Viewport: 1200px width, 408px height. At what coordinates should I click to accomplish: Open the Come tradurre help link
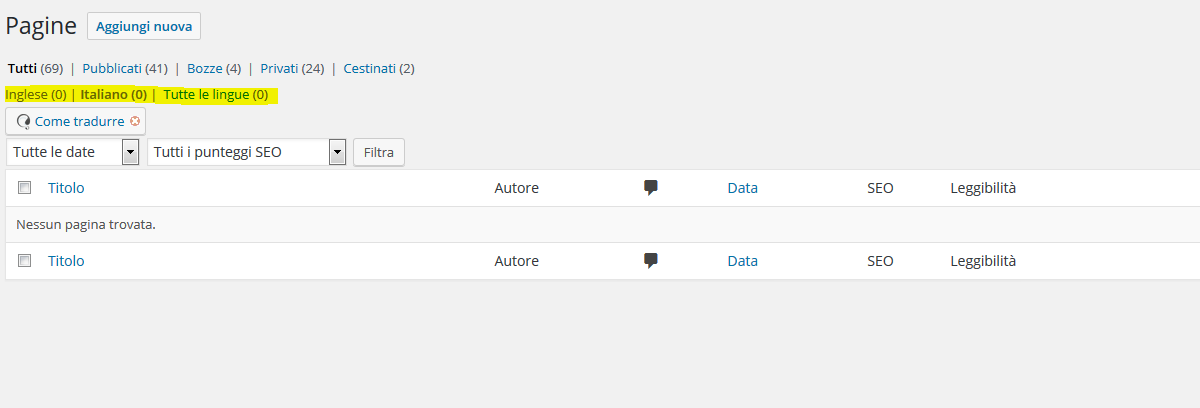click(x=80, y=121)
